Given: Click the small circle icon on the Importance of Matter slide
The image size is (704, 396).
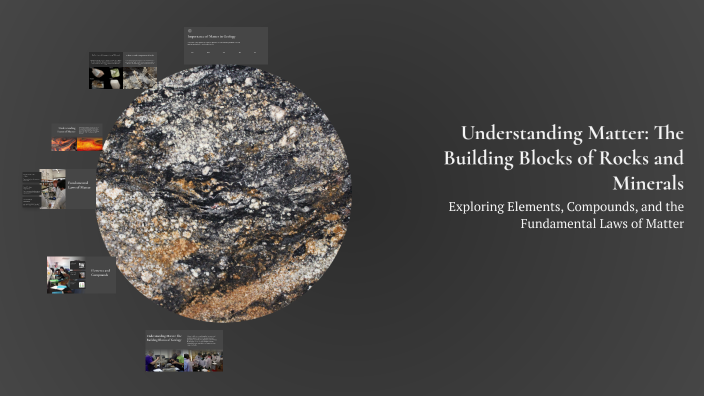Looking at the screenshot, I should click(x=190, y=31).
